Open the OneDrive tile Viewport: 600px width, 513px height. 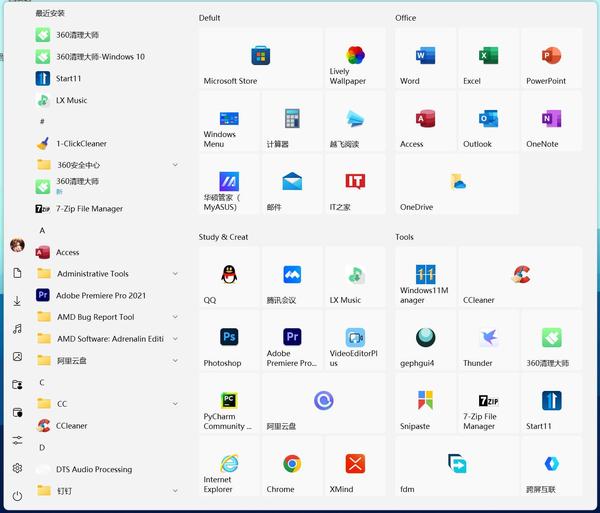click(457, 184)
